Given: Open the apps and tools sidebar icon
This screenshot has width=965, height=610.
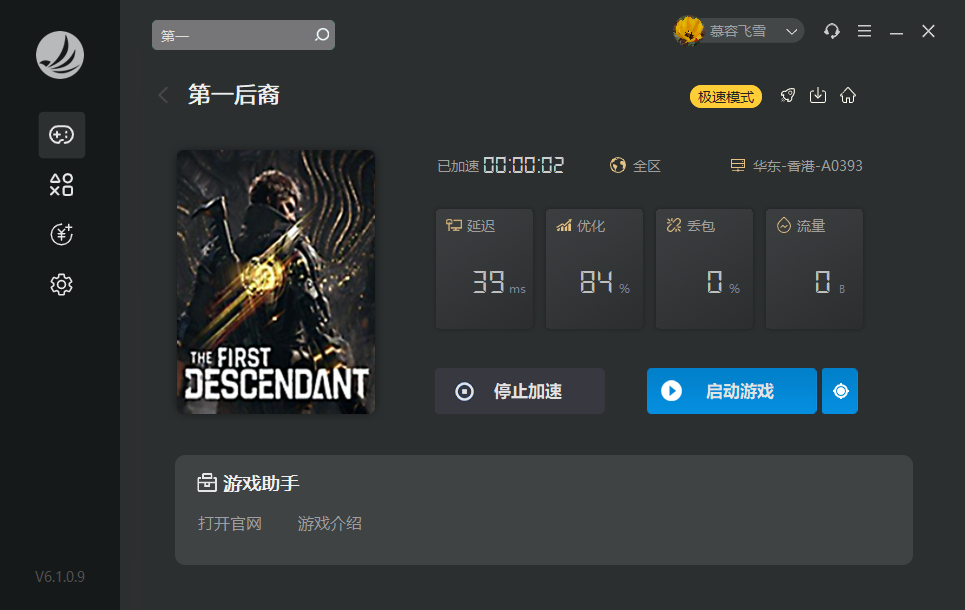Looking at the screenshot, I should [62, 185].
